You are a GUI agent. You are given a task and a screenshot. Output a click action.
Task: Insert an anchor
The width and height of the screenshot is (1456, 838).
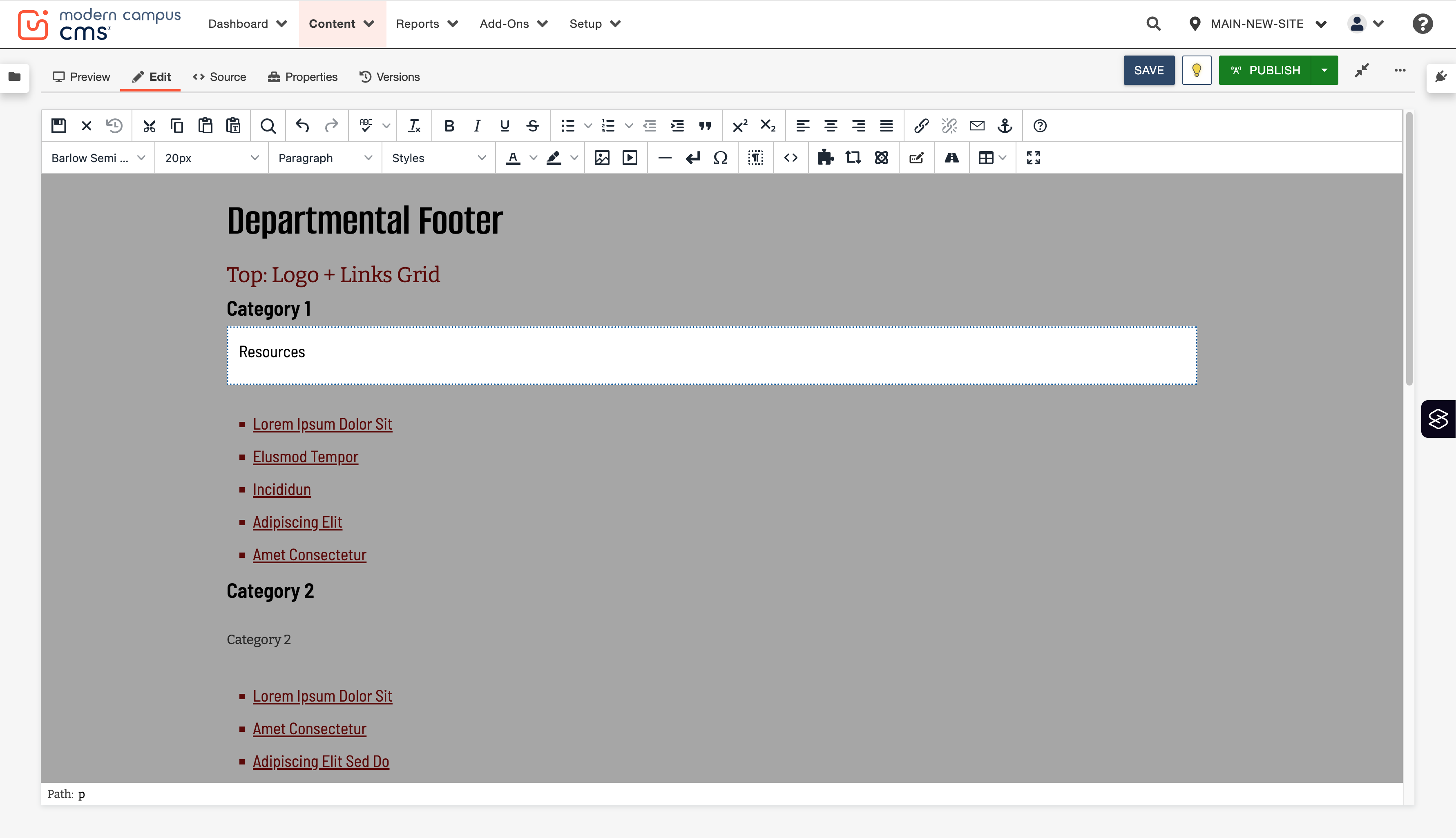coord(1005,126)
